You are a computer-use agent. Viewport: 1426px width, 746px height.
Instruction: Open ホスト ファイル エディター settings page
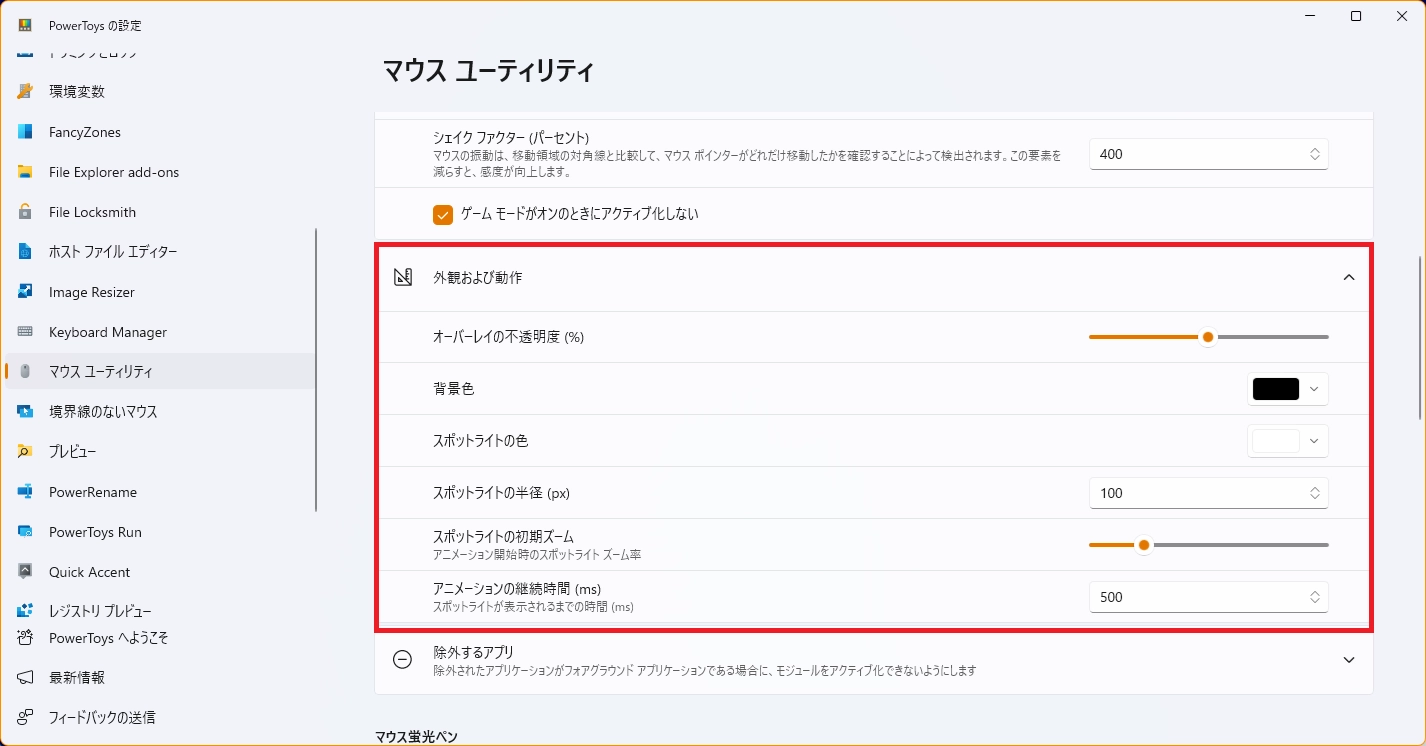tap(112, 252)
